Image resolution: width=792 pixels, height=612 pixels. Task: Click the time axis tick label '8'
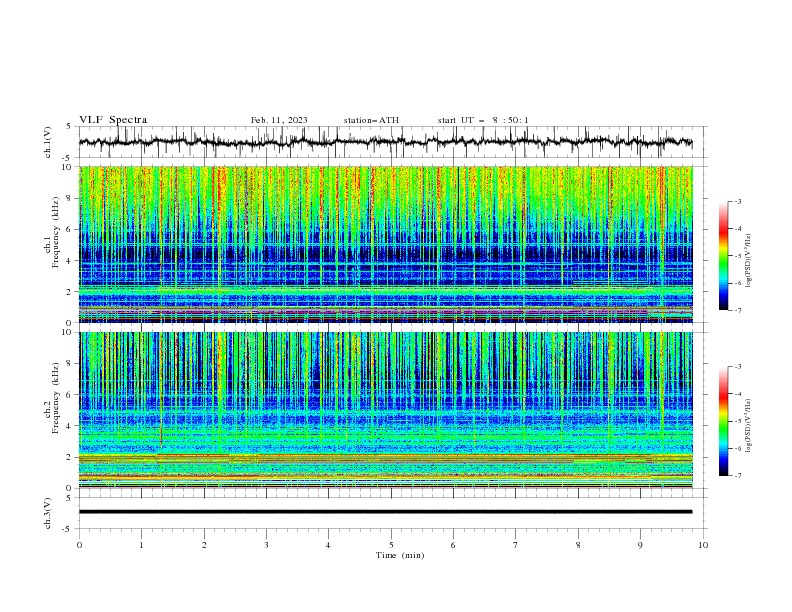pos(578,545)
